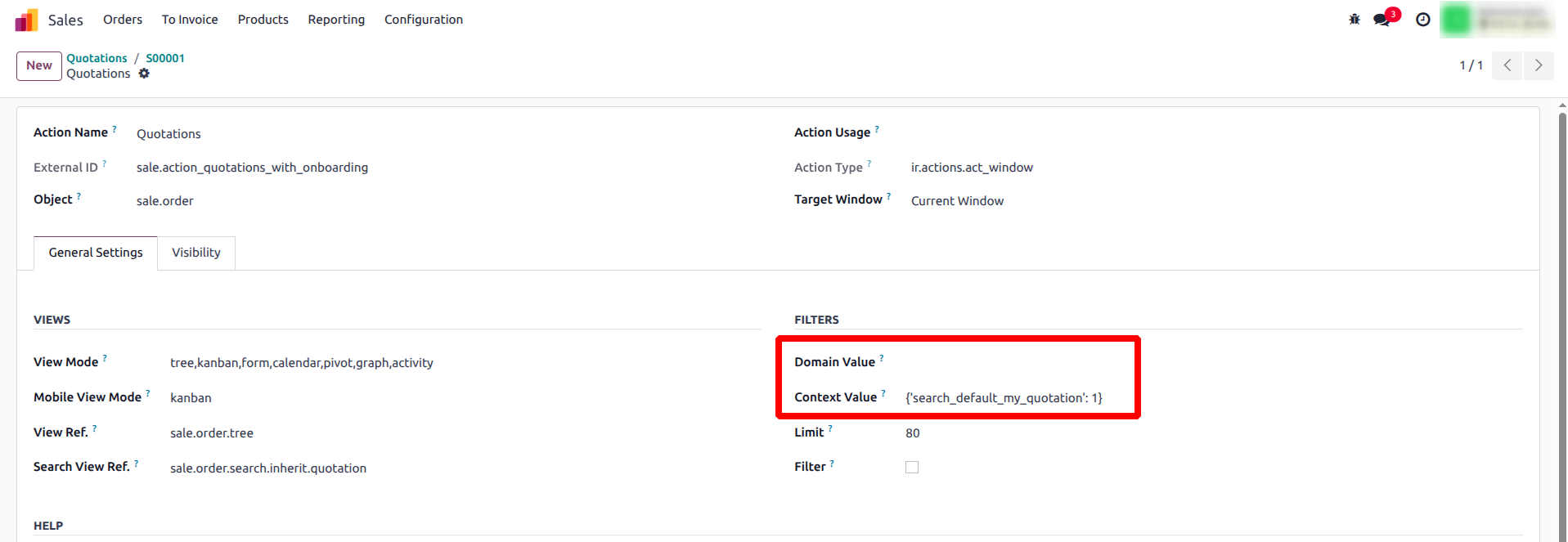
Task: Open the debug bug icon menu
Action: (x=1355, y=20)
